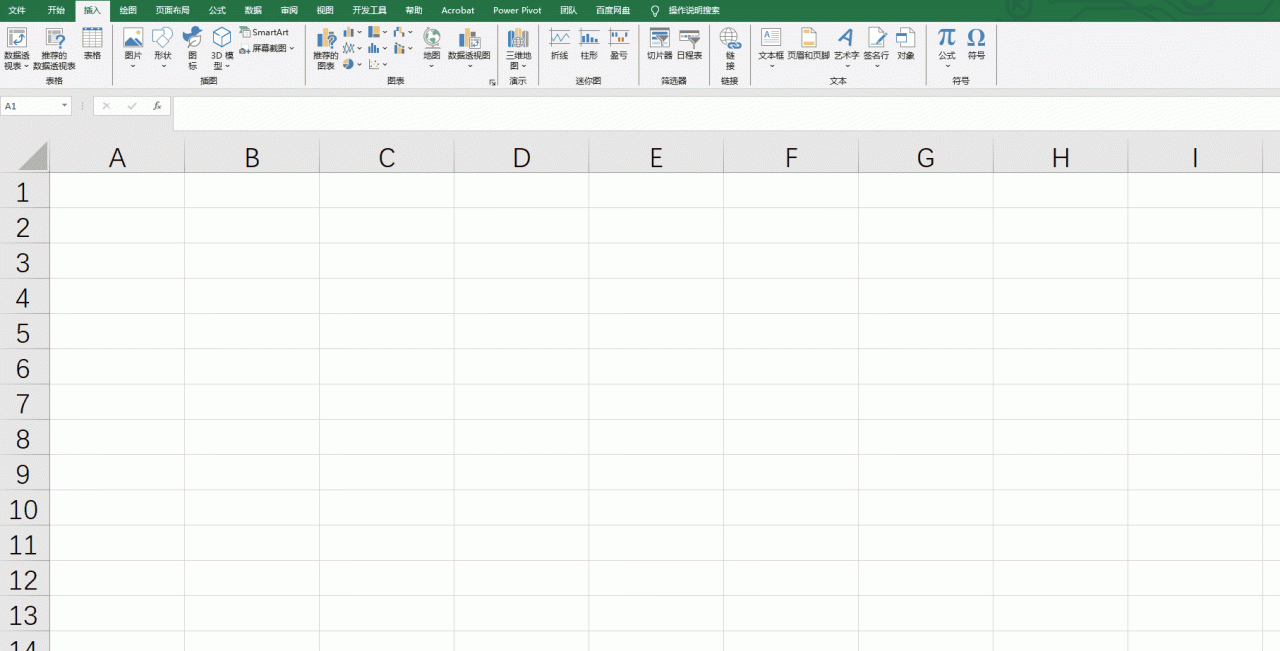The height and width of the screenshot is (651, 1280).
Task: Insert a SmartArt graphic
Action: pyautogui.click(x=264, y=32)
